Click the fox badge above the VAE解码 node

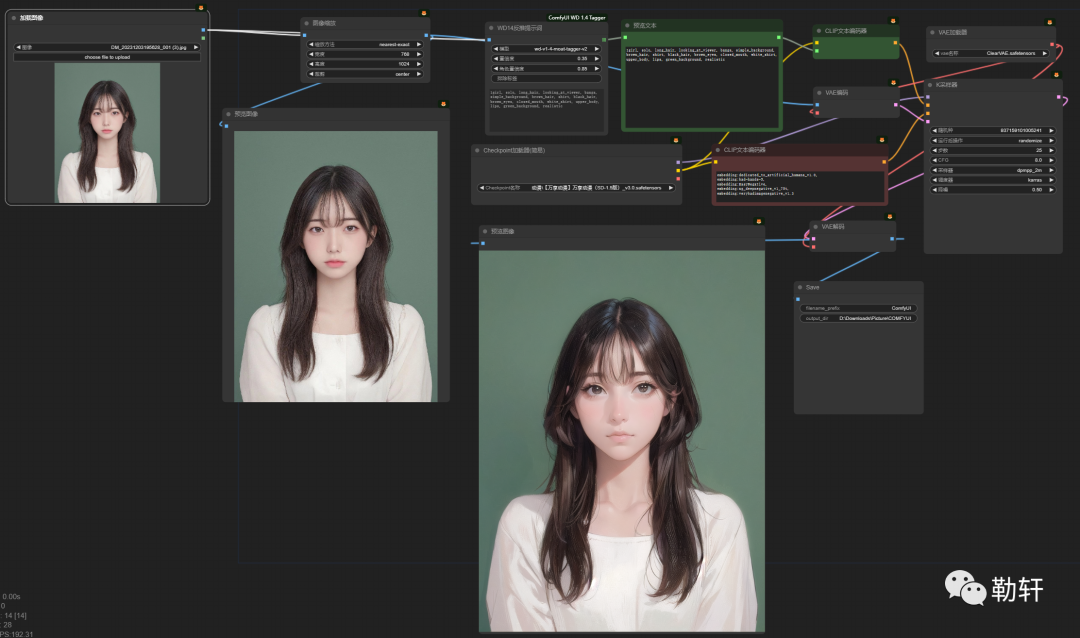tap(890, 217)
